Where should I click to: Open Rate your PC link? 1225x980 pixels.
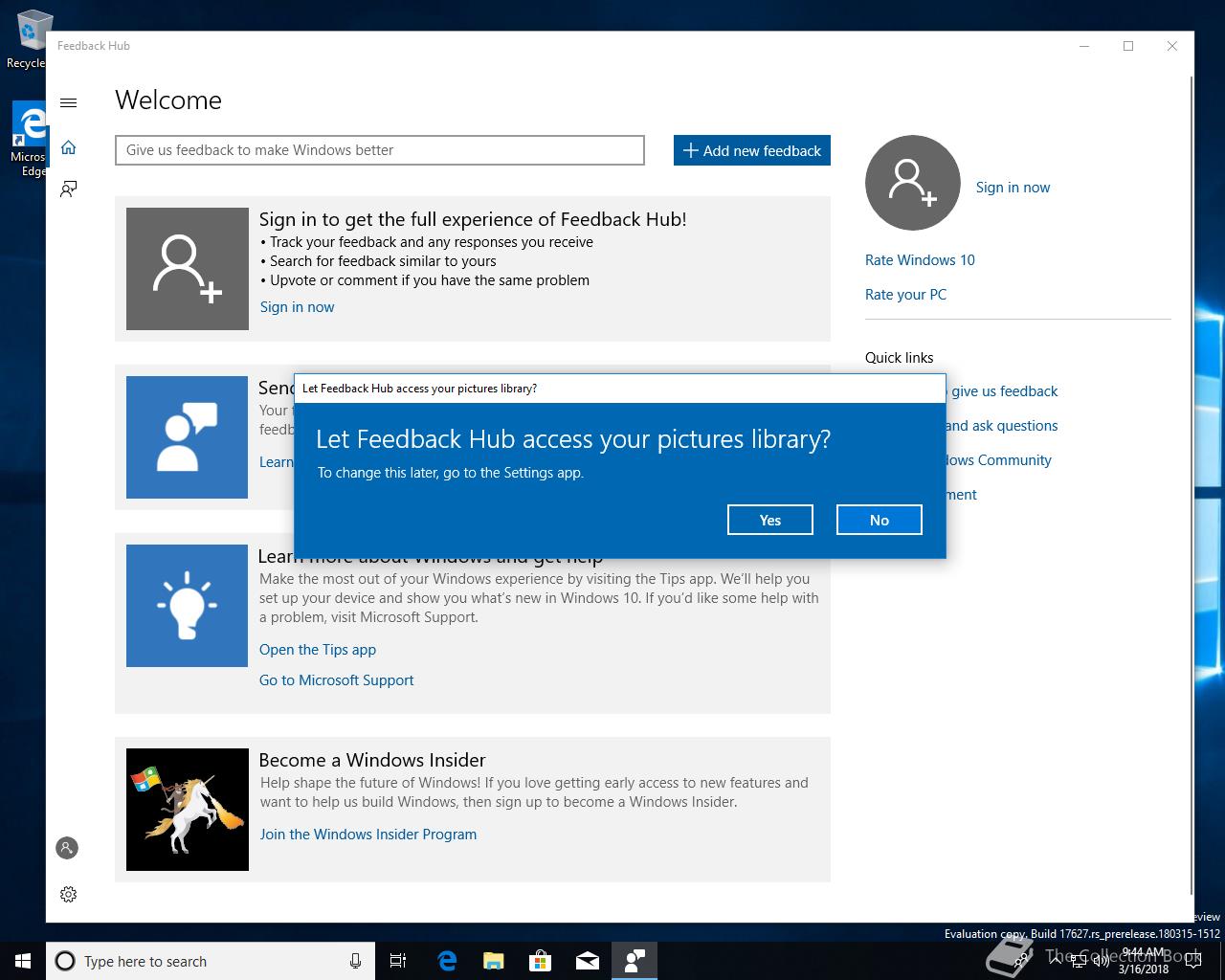click(905, 295)
